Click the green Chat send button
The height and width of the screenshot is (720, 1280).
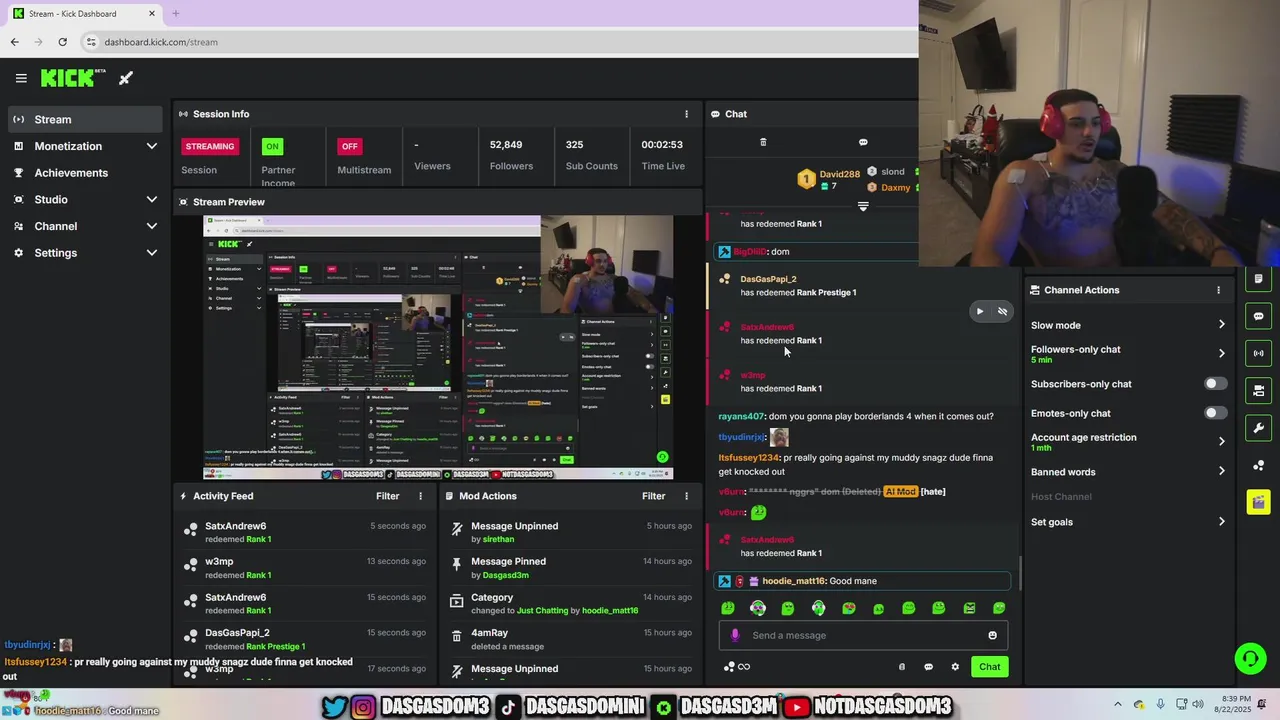(989, 667)
